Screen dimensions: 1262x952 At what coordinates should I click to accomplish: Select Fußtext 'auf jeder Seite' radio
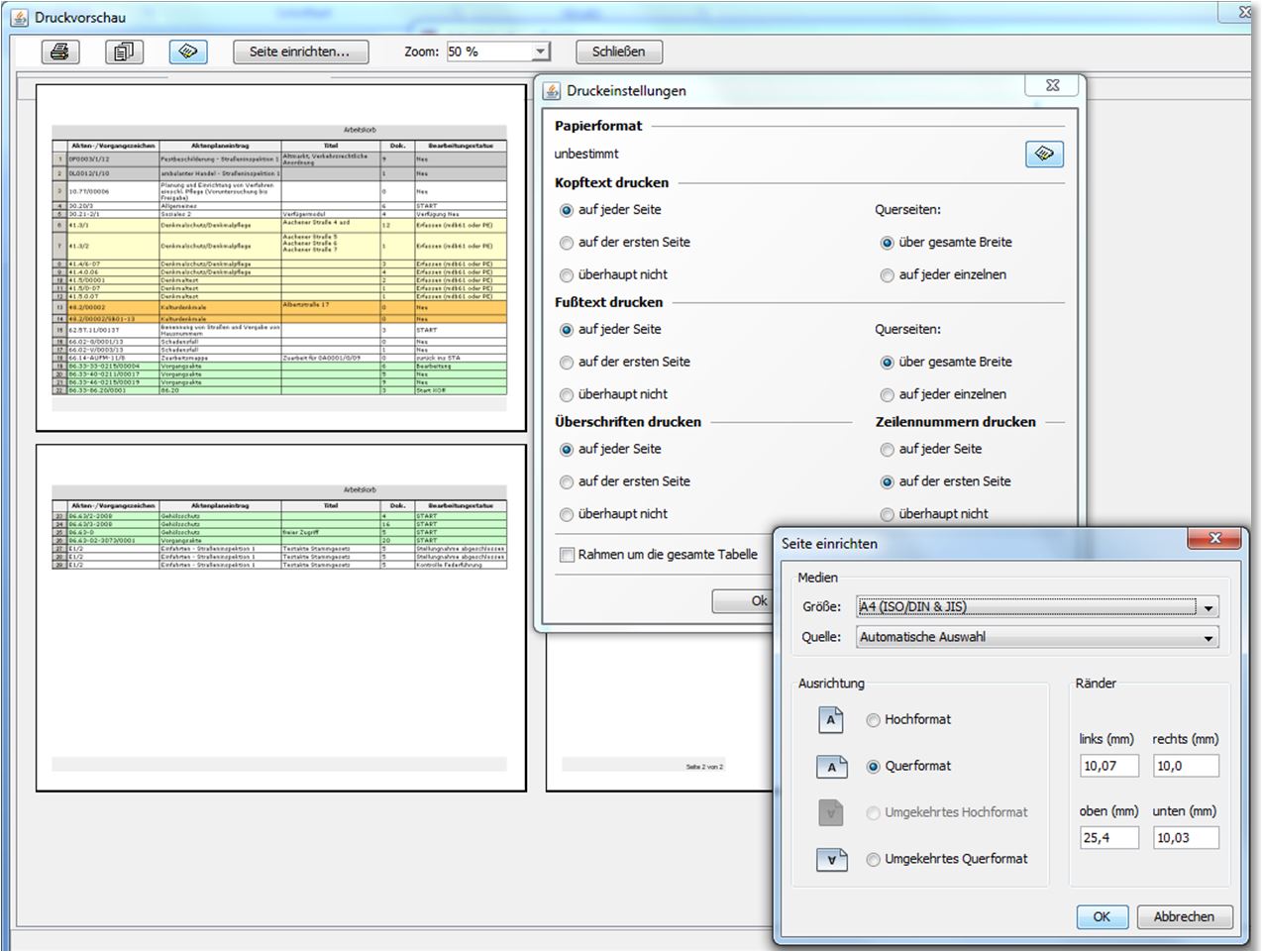567,330
